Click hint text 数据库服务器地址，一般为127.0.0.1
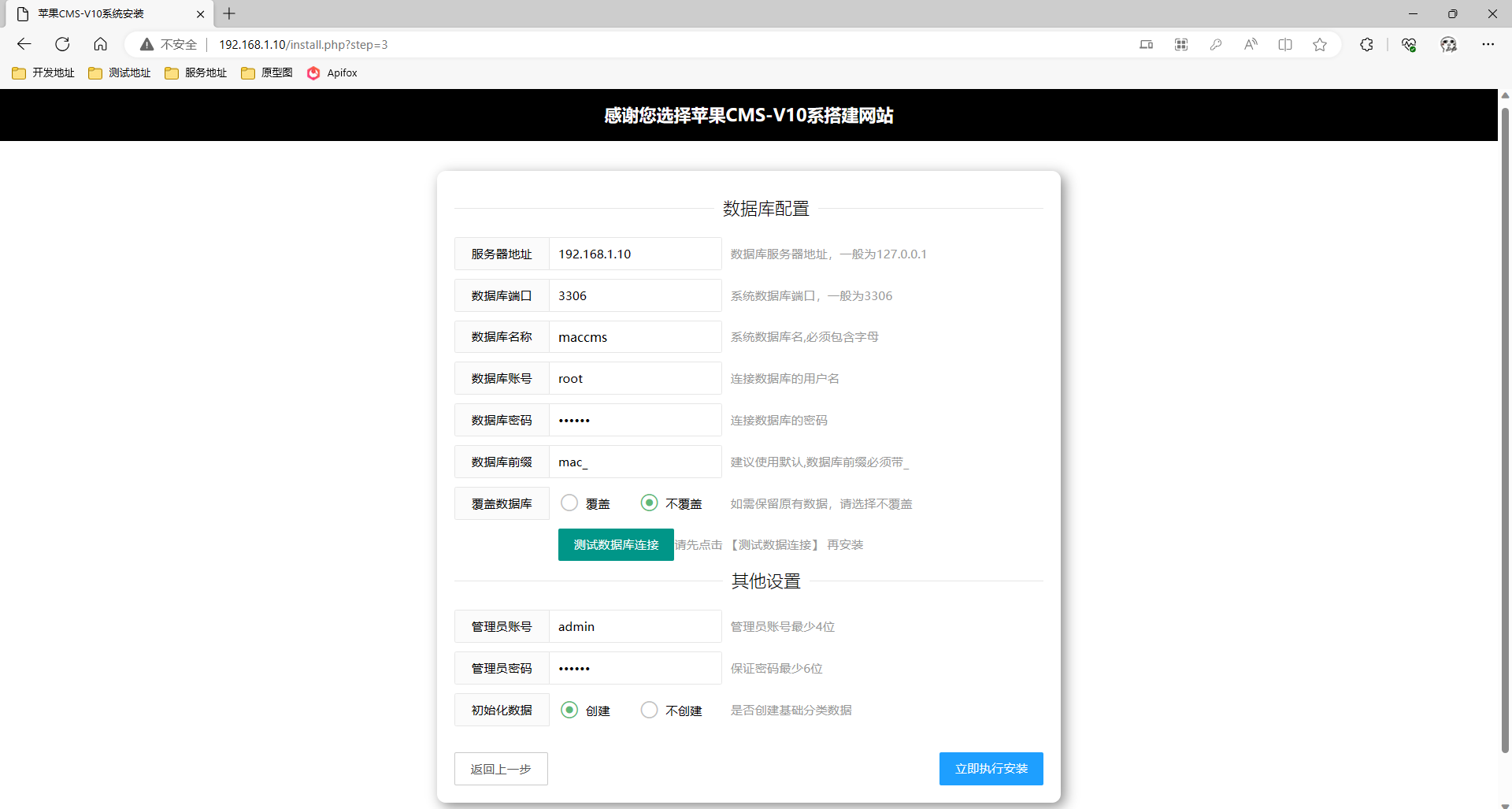 pos(828,254)
